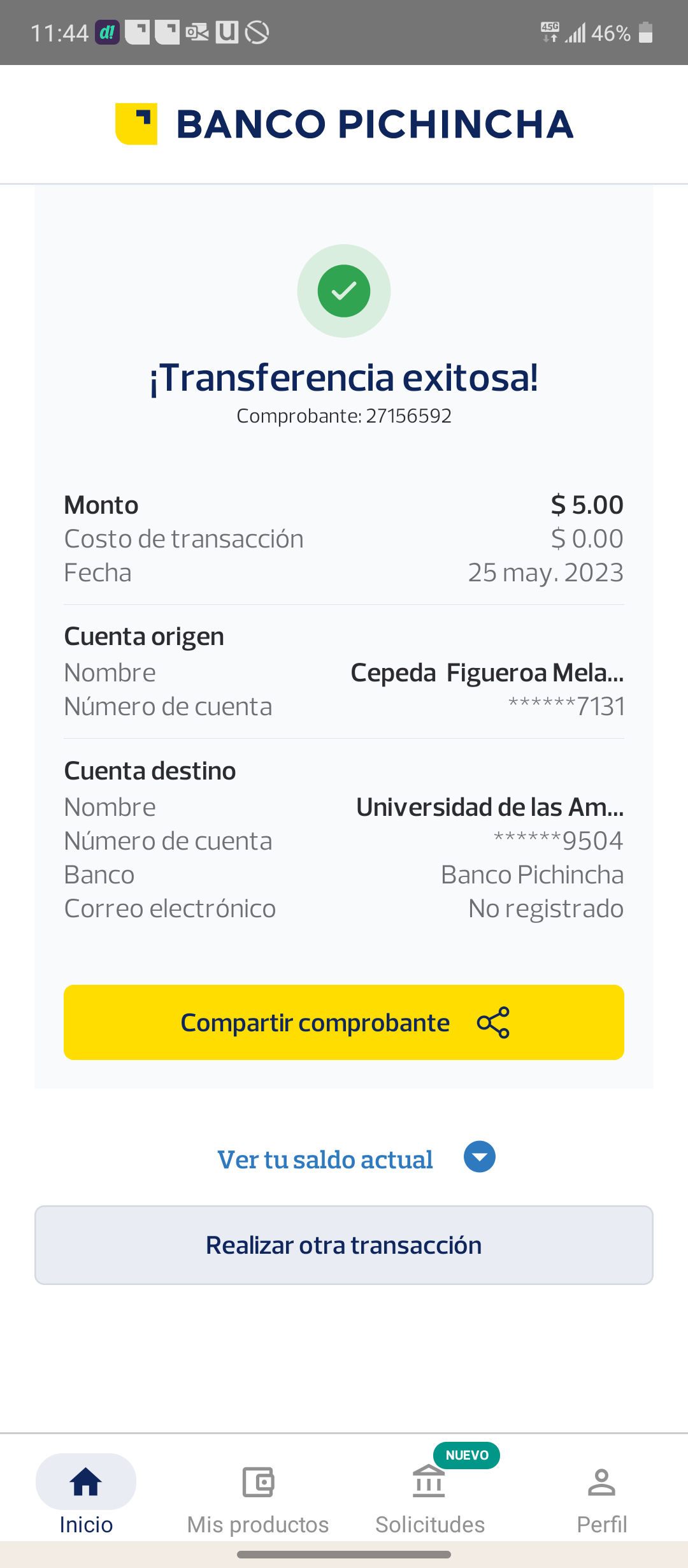The height and width of the screenshot is (1568, 688).
Task: Tap the battery icon in status bar
Action: pos(645,33)
